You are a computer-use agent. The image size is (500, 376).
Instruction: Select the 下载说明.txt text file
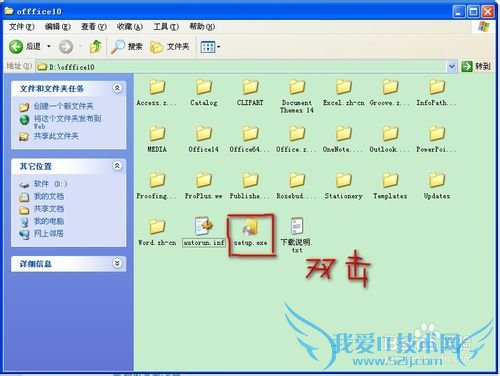pos(297,235)
